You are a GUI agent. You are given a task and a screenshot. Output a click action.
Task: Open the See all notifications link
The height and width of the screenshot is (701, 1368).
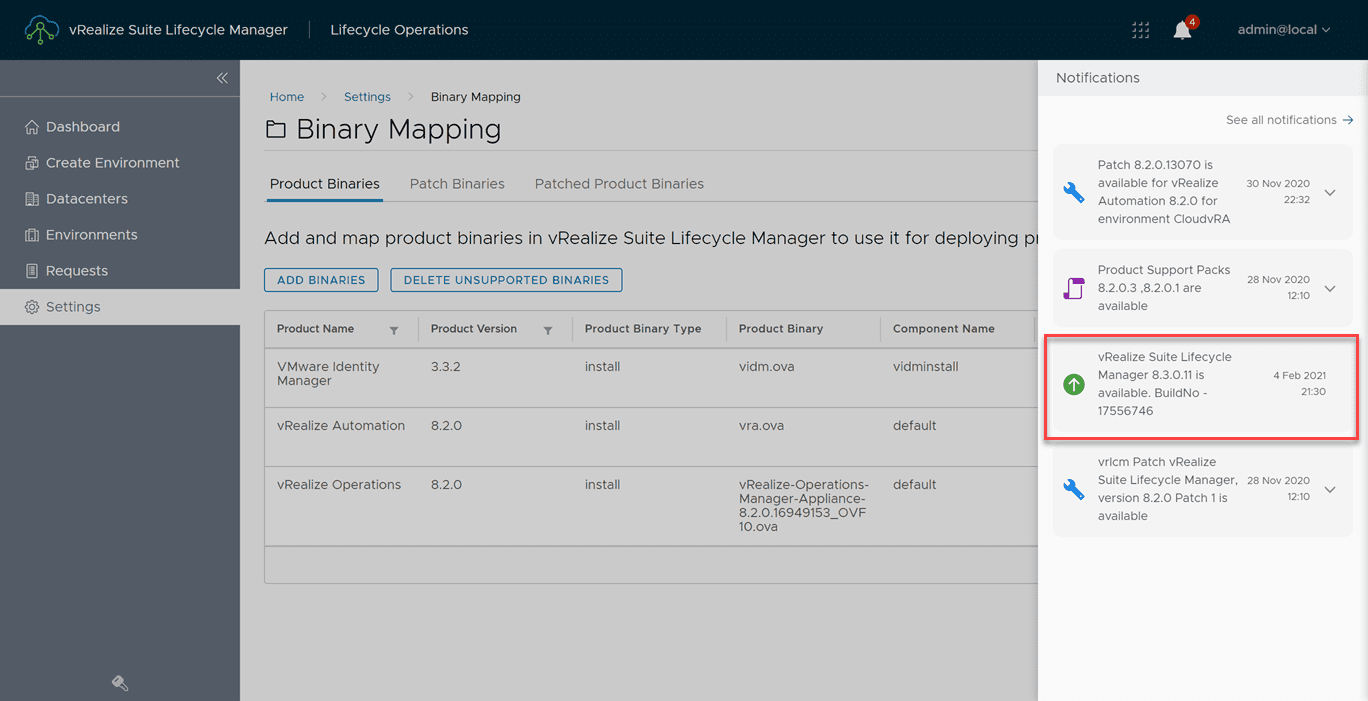click(1289, 120)
